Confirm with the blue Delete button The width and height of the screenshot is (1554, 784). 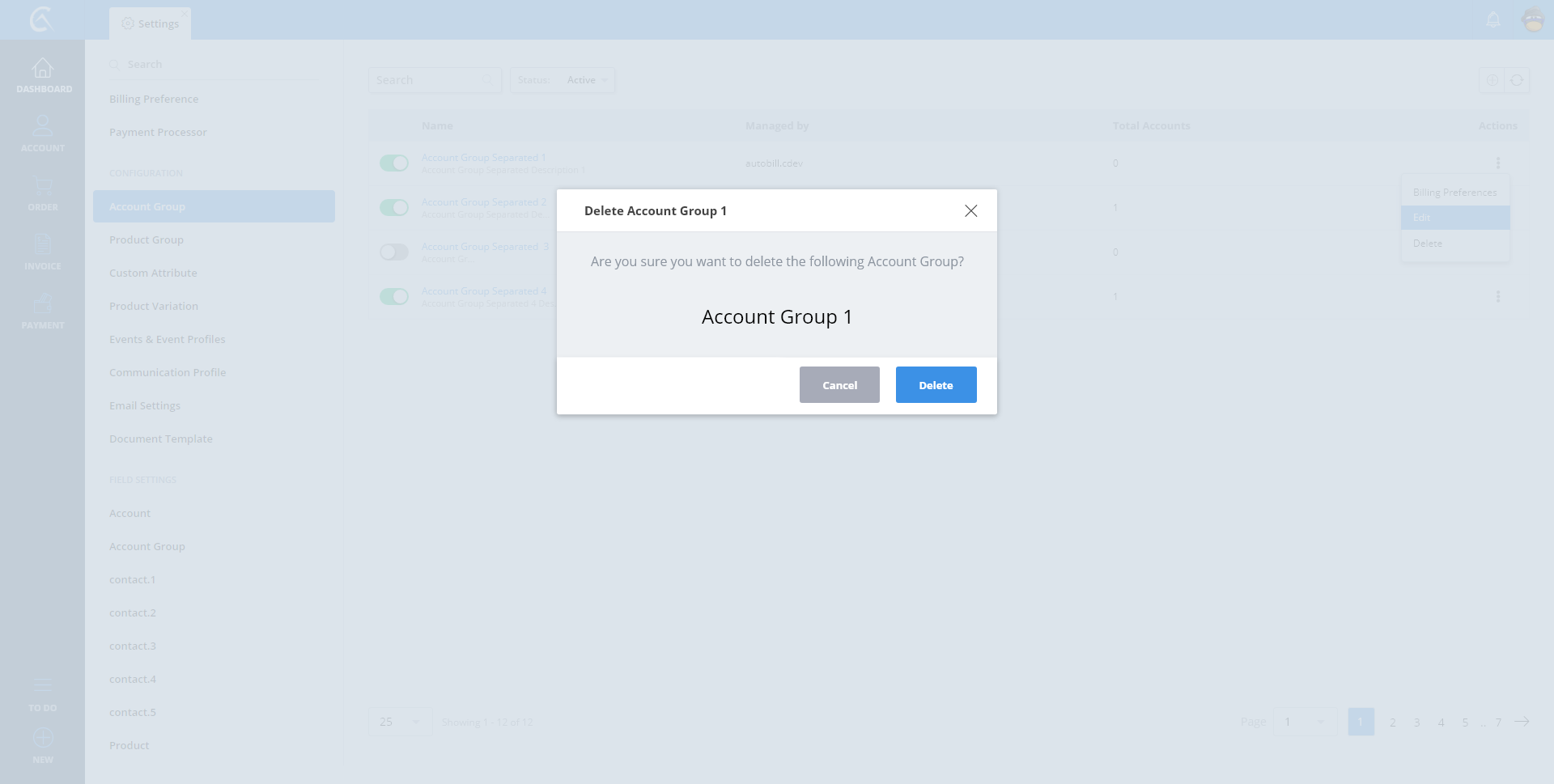pyautogui.click(x=936, y=385)
